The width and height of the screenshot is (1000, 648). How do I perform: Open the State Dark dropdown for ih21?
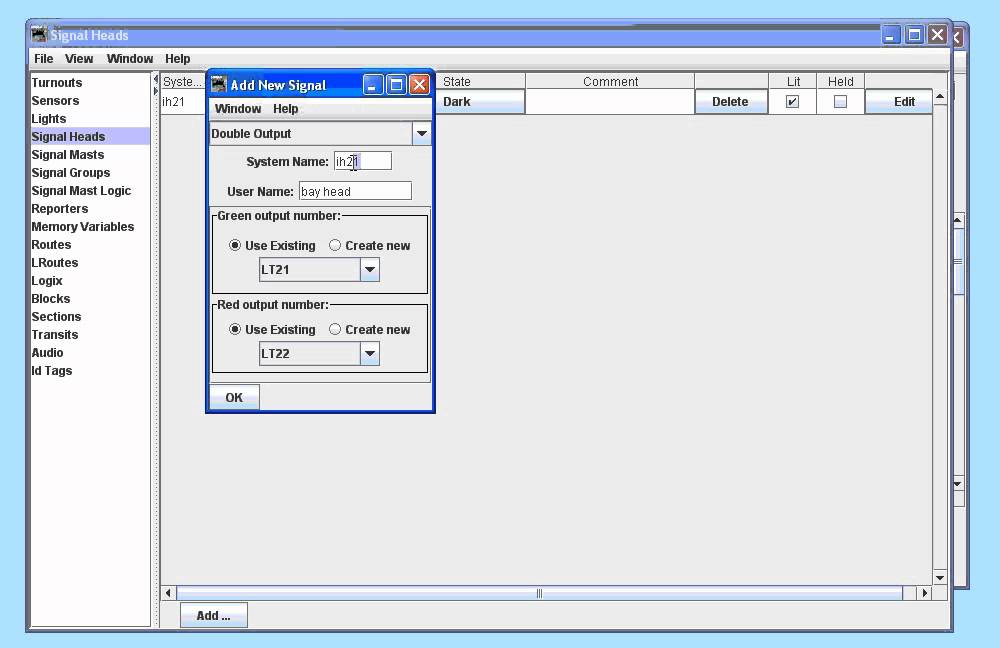pyautogui.click(x=481, y=101)
